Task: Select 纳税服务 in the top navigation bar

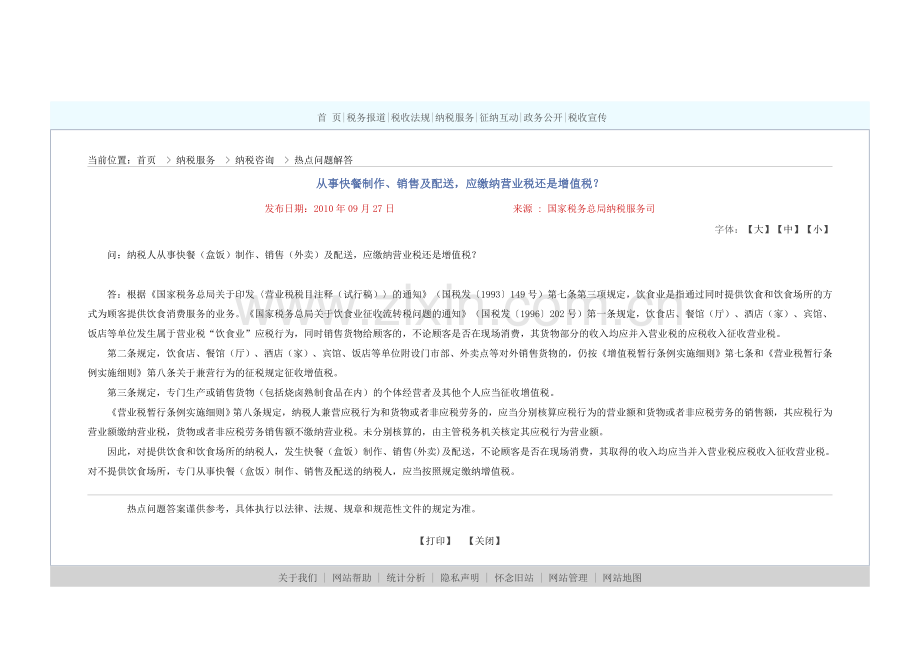Action: [454, 118]
